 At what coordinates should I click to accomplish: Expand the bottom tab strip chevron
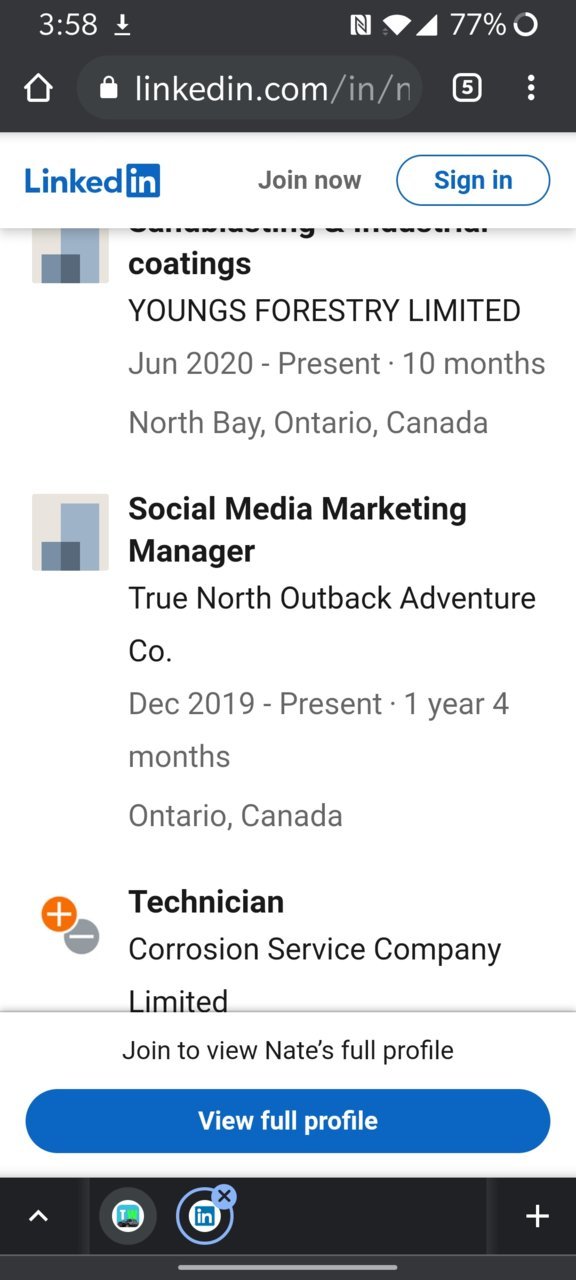38,1216
